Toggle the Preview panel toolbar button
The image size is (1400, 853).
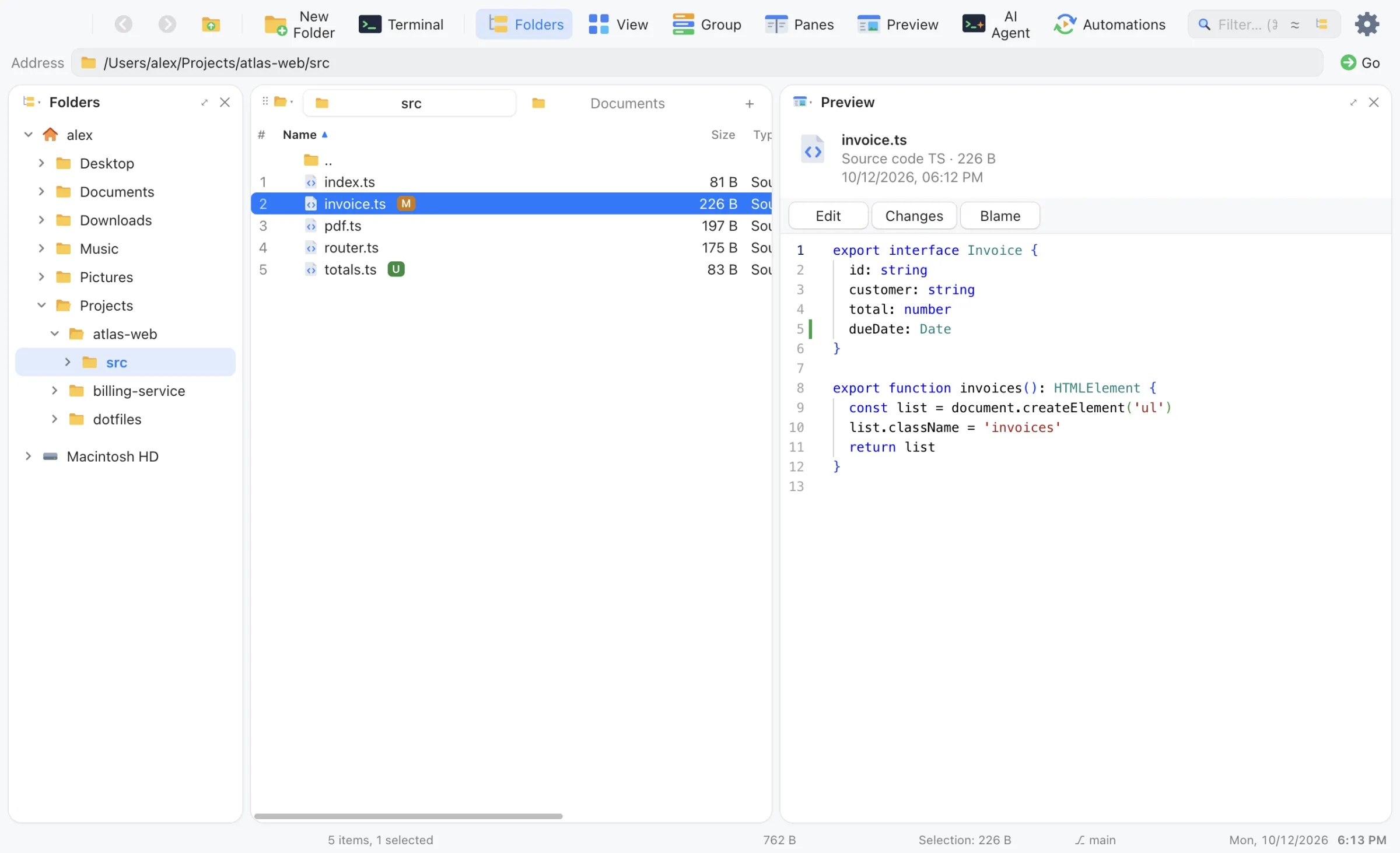[x=898, y=24]
